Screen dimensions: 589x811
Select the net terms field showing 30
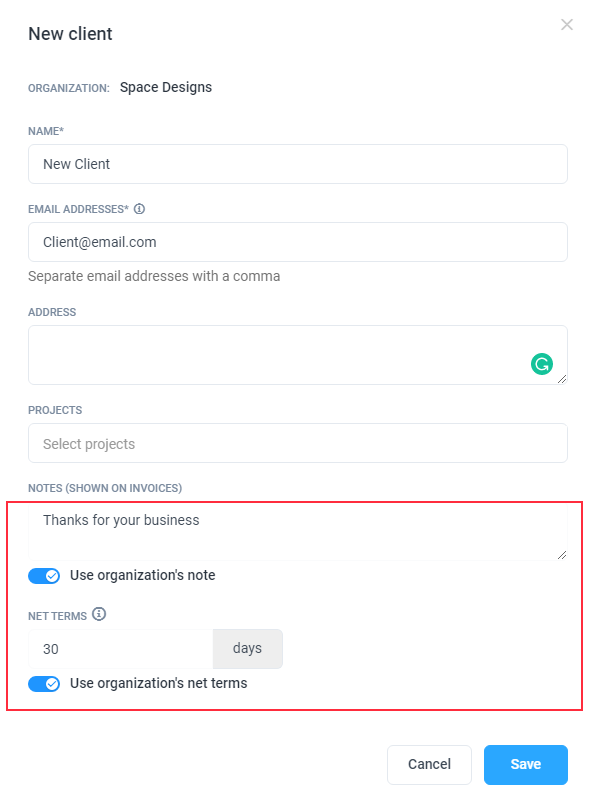[120, 649]
